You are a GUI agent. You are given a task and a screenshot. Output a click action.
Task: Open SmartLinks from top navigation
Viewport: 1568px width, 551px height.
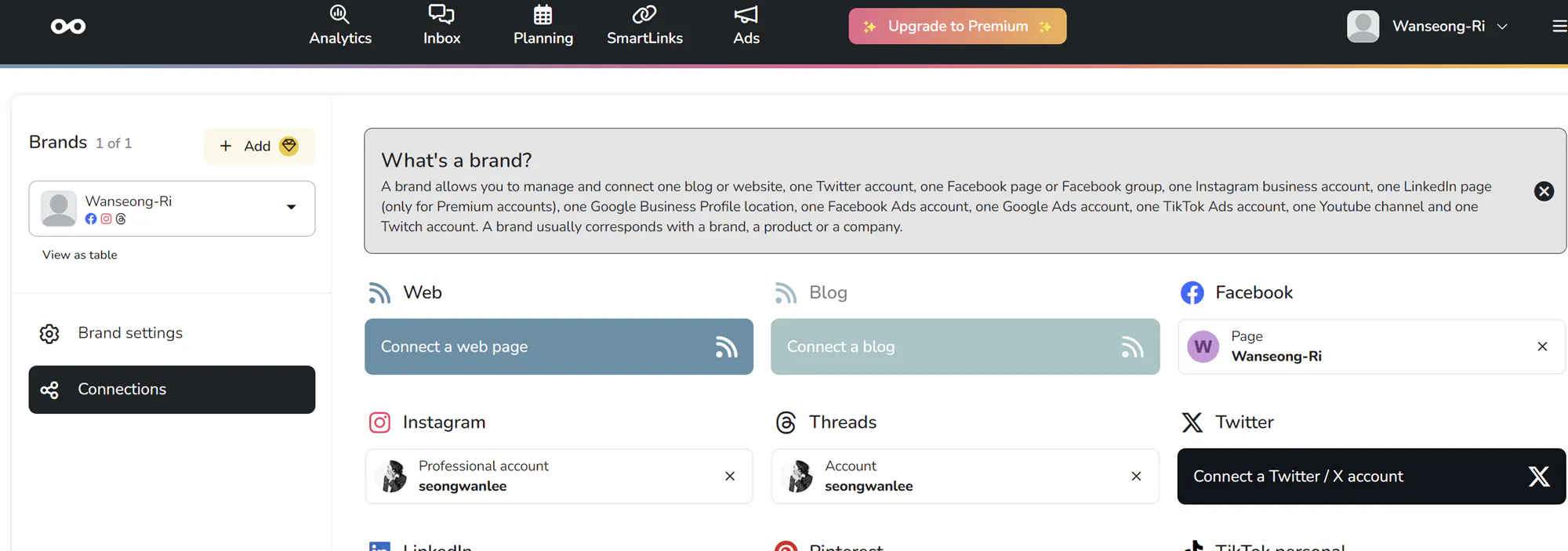coord(644,25)
